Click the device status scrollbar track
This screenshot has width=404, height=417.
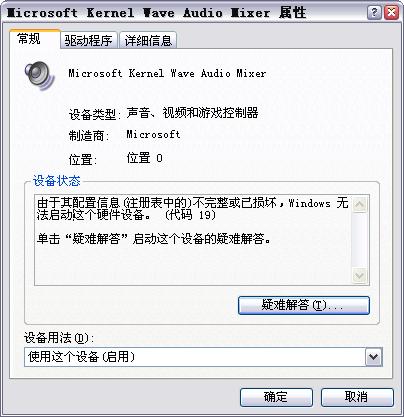[x=360, y=240]
